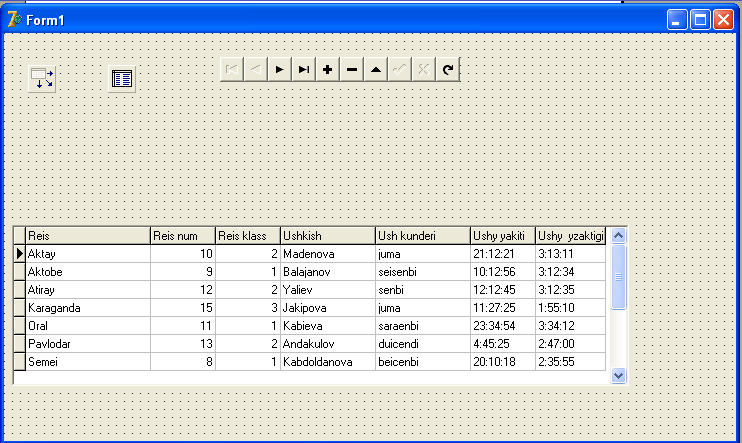
Task: Click the 3:13:11 duration cell
Action: (571, 254)
